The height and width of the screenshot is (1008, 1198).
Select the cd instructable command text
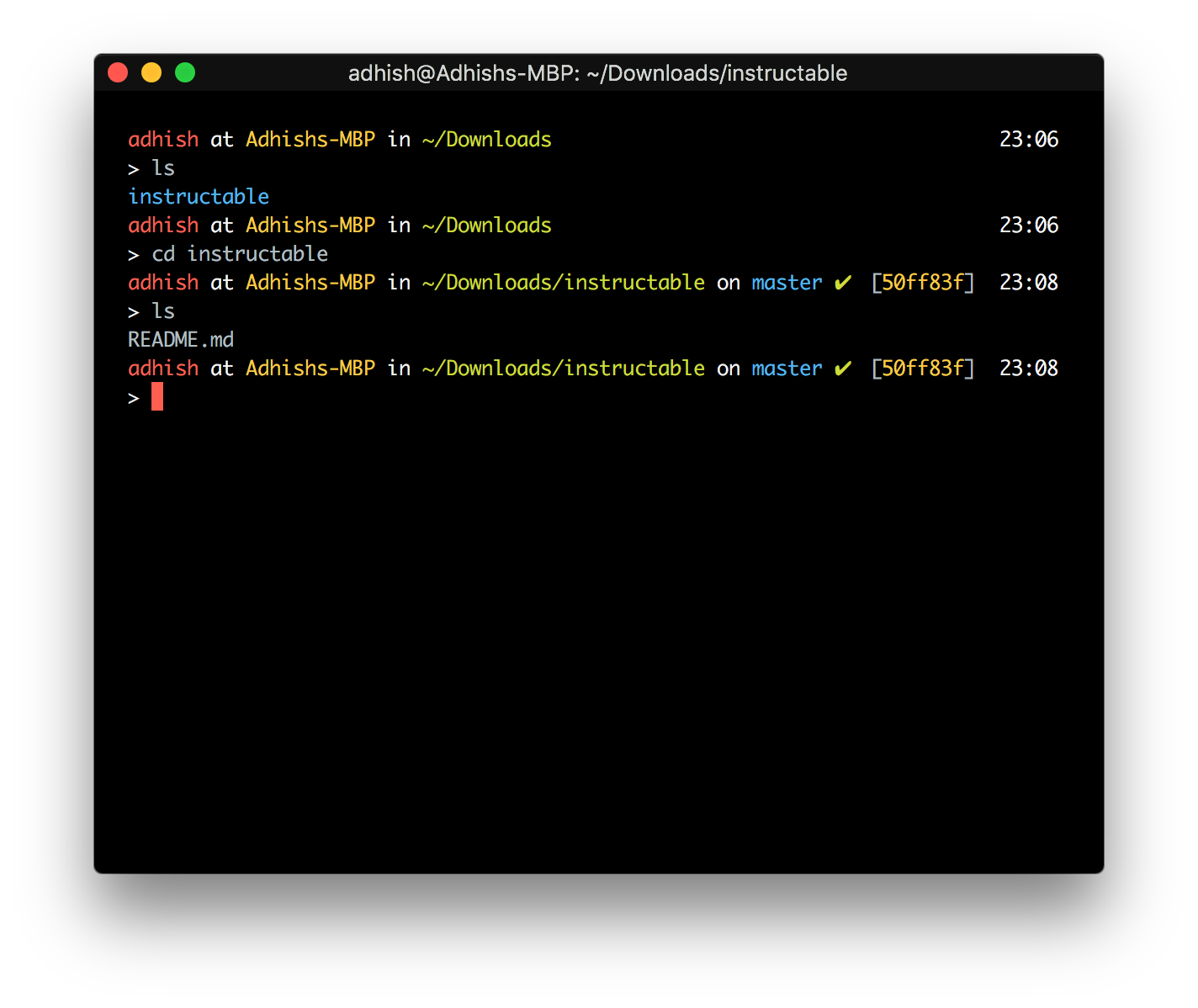[x=242, y=253]
